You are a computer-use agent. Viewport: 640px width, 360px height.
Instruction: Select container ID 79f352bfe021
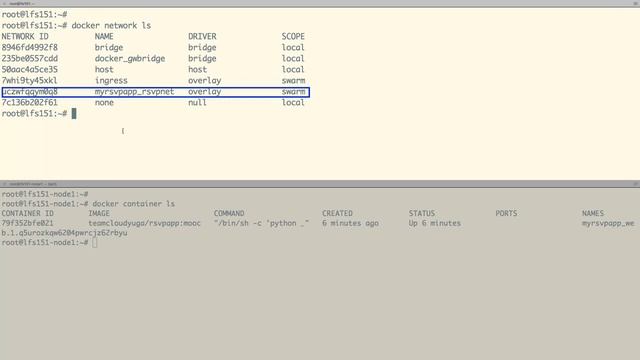[x=27, y=223]
